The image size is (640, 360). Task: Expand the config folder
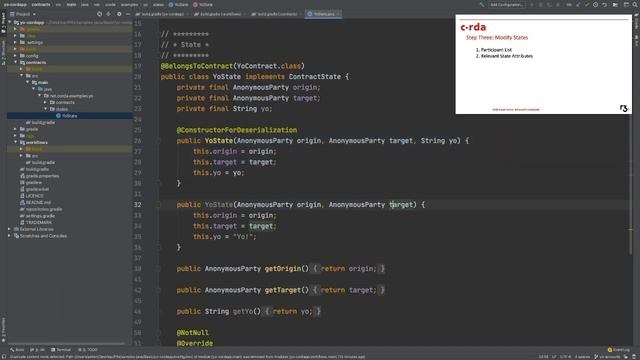click(16, 56)
